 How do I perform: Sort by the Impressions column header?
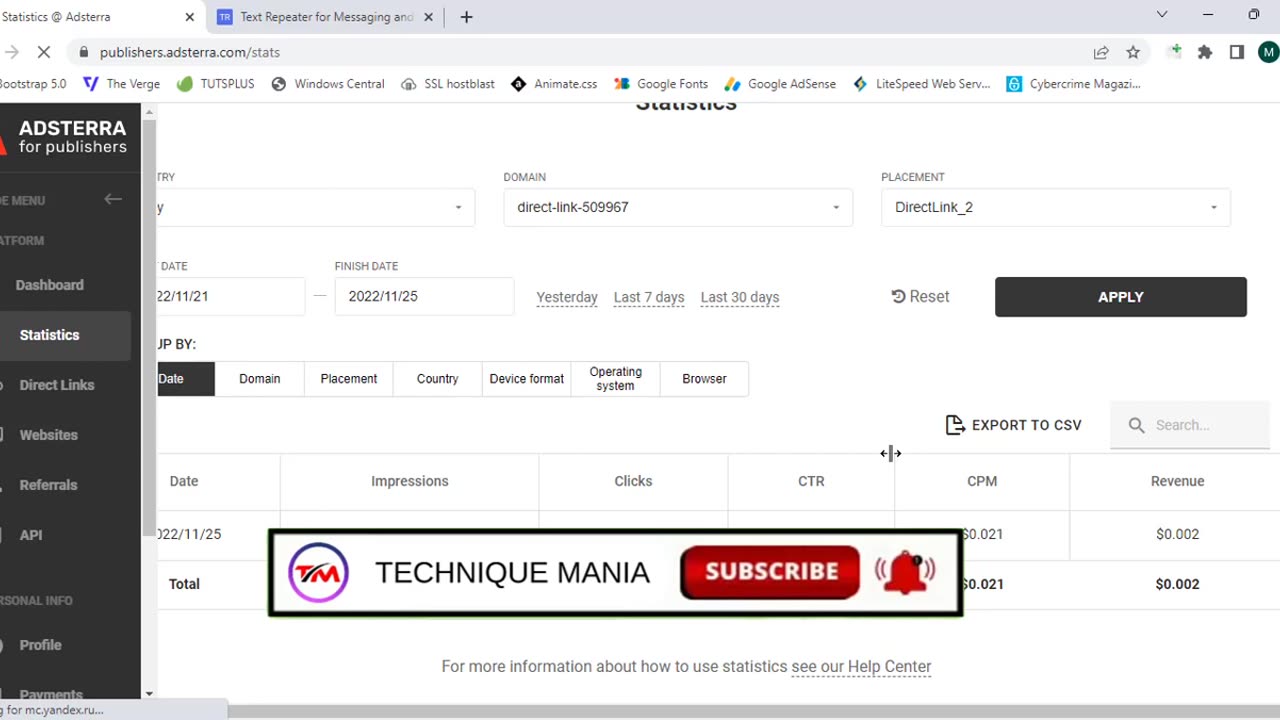pyautogui.click(x=410, y=481)
